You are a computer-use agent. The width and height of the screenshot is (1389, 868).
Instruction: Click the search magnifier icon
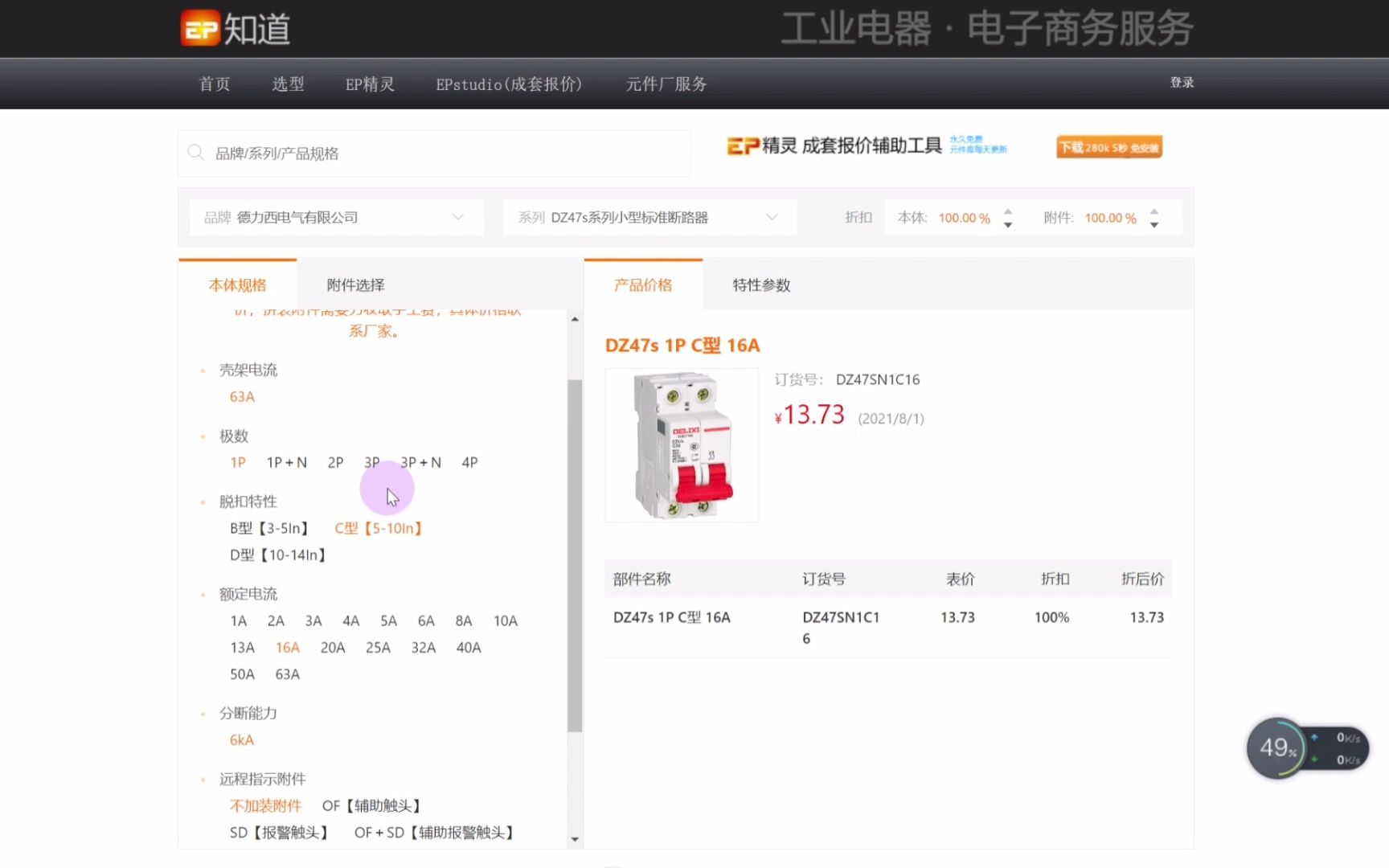pyautogui.click(x=195, y=153)
